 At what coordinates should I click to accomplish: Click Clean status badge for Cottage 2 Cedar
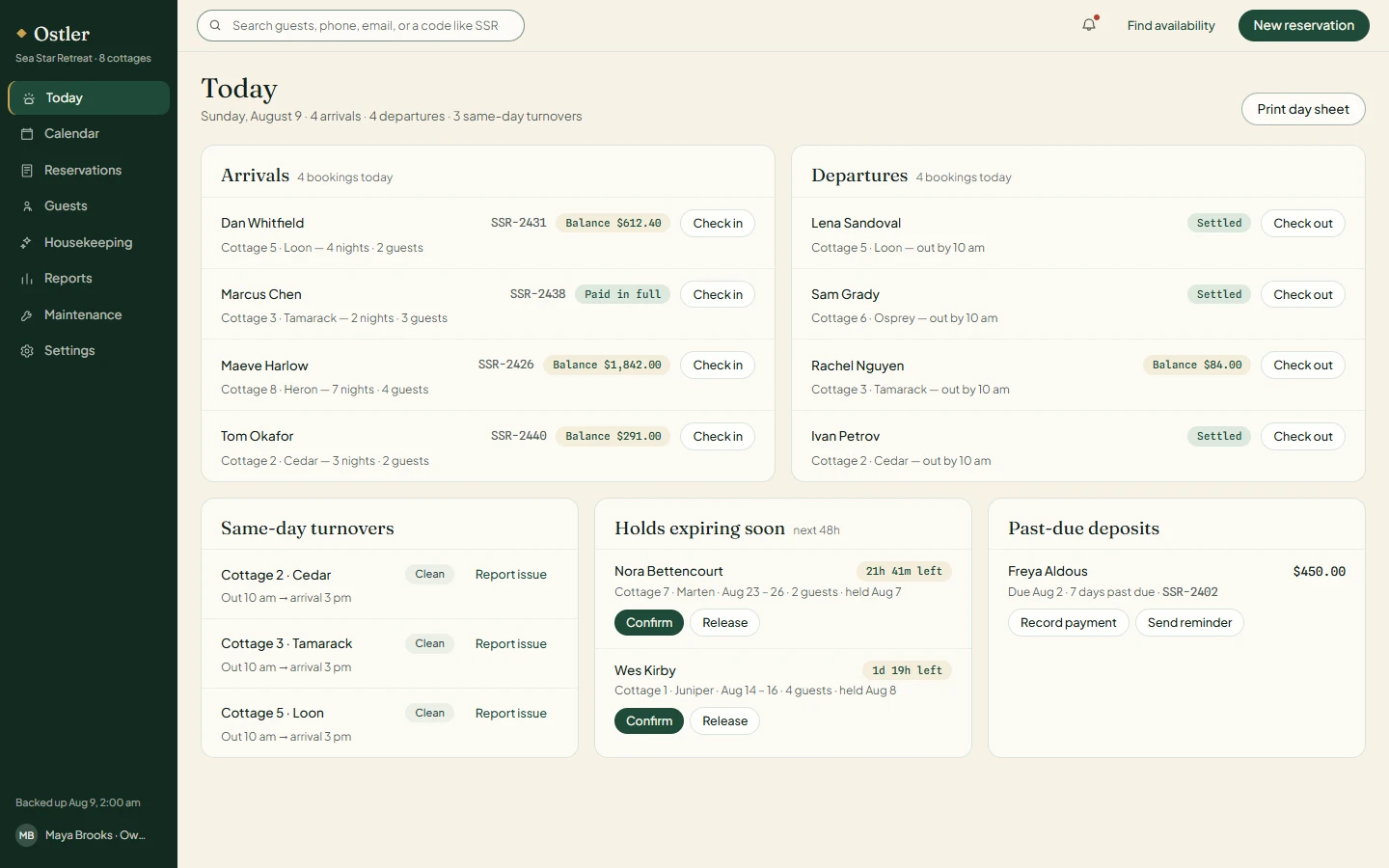[430, 575]
